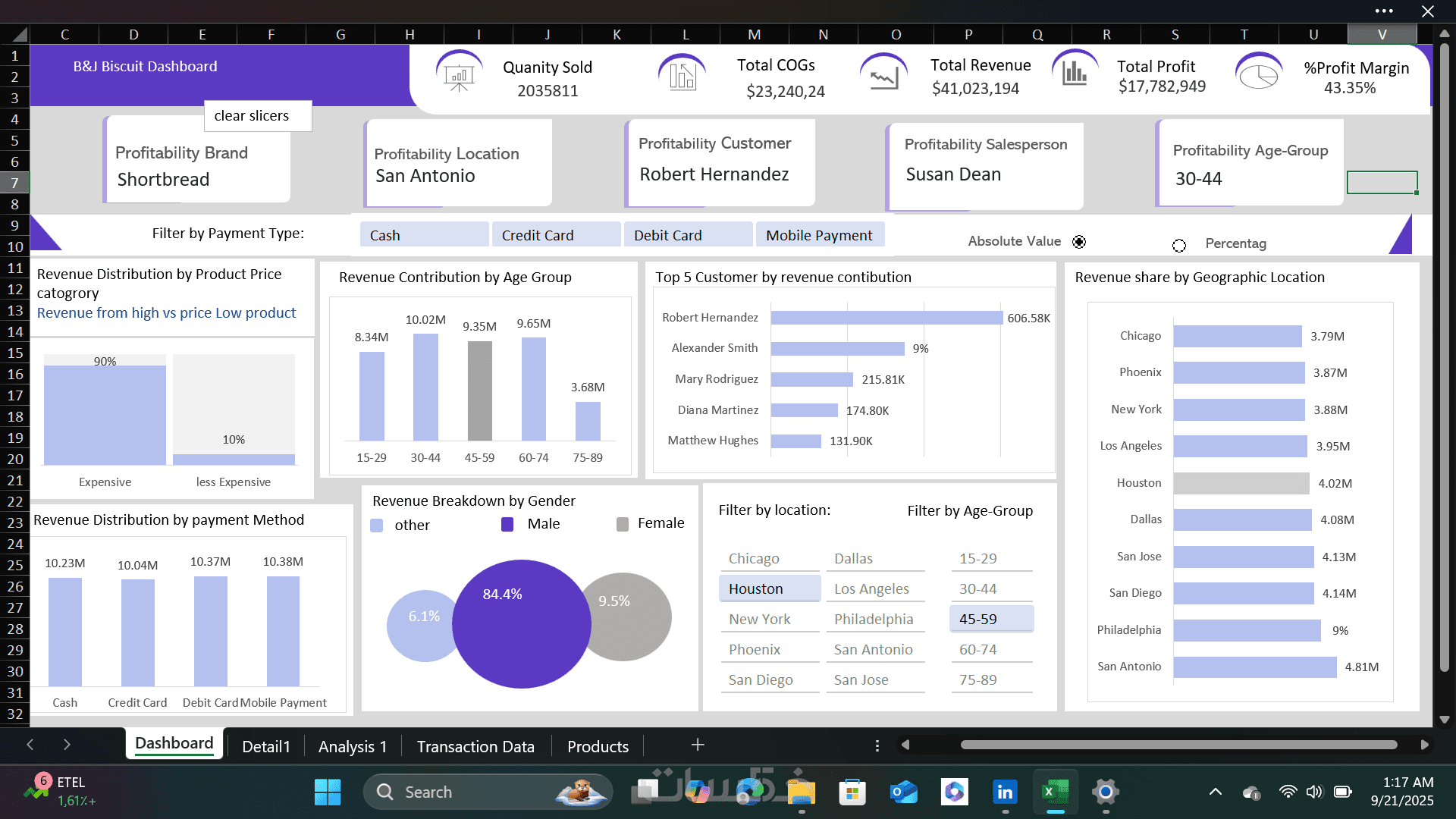Switch to the Transaction Data sheet tab
Screen dimensions: 1456x819
475,746
